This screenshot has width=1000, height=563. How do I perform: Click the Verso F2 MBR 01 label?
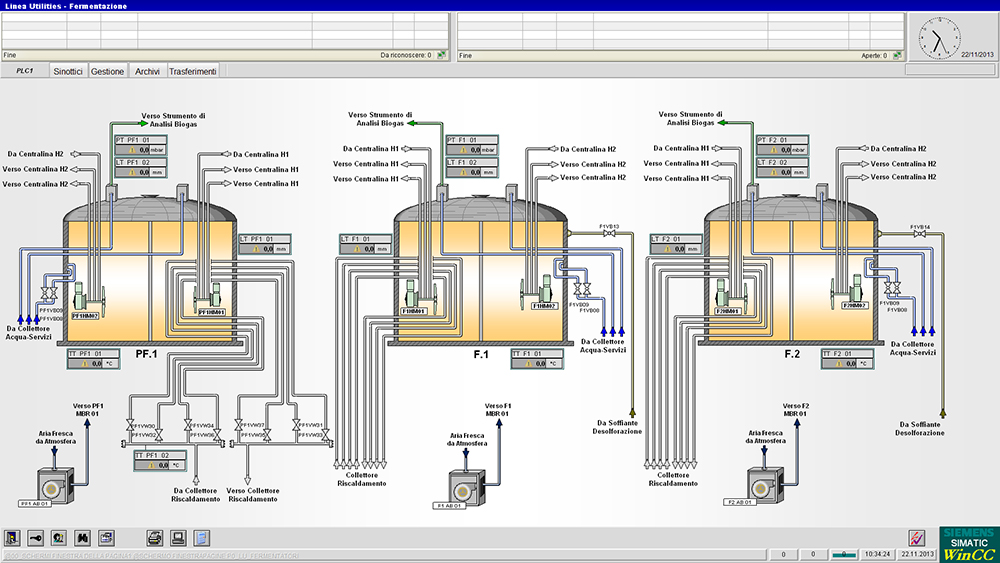tap(797, 409)
